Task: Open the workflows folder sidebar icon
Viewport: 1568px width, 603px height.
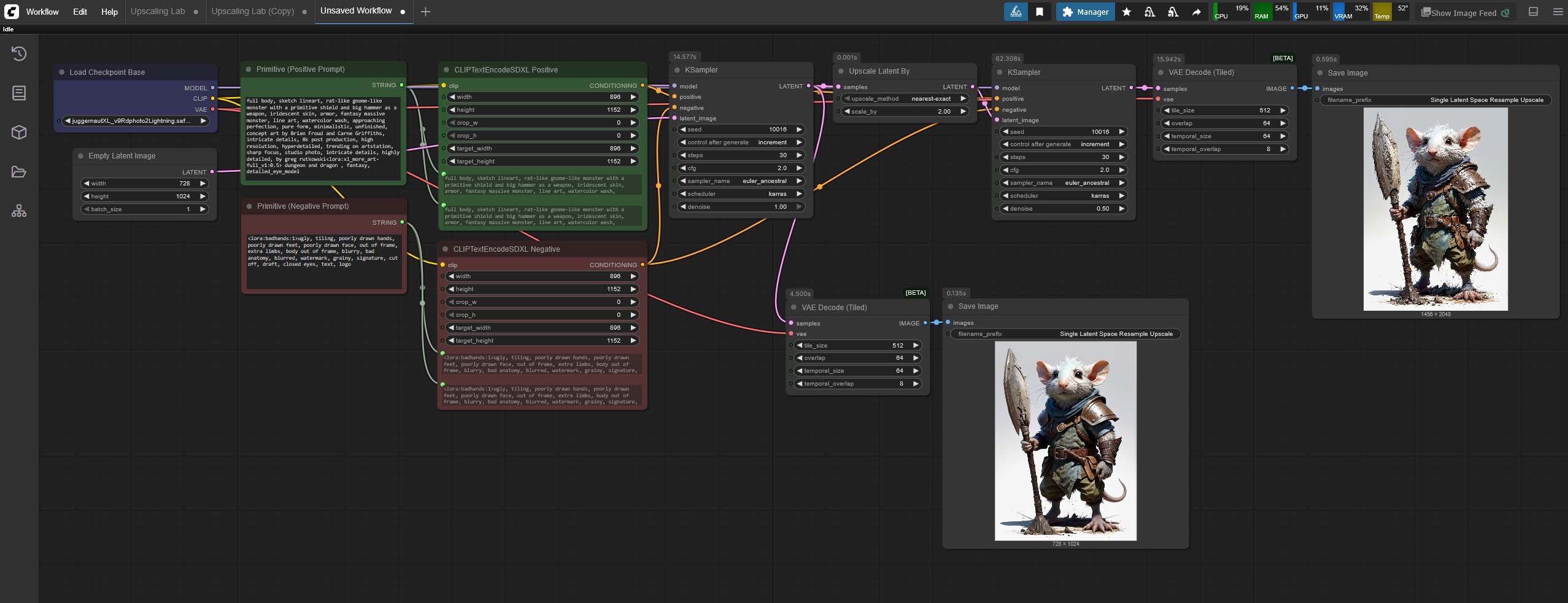Action: (19, 172)
